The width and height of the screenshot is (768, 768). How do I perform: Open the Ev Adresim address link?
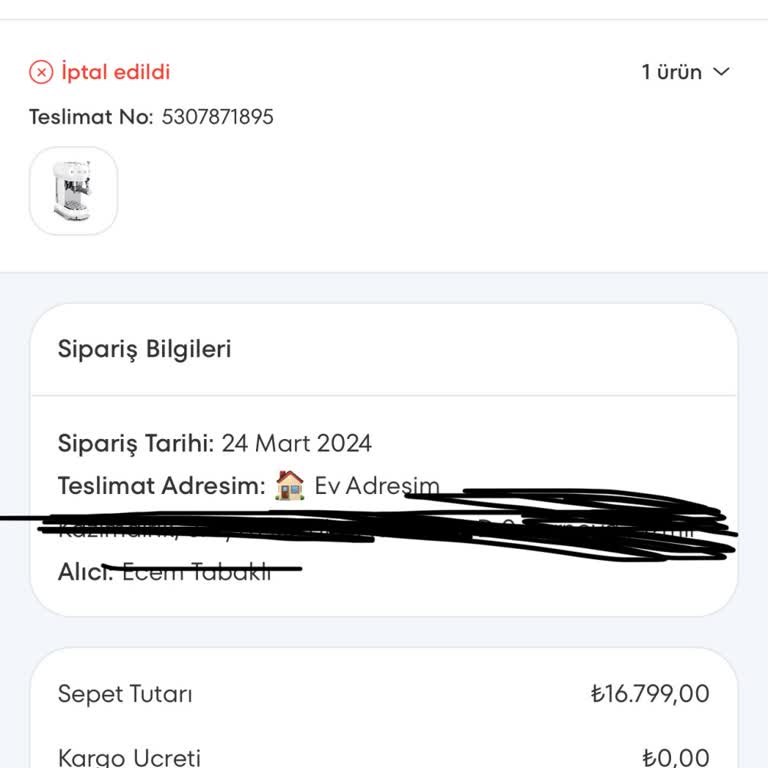(376, 486)
